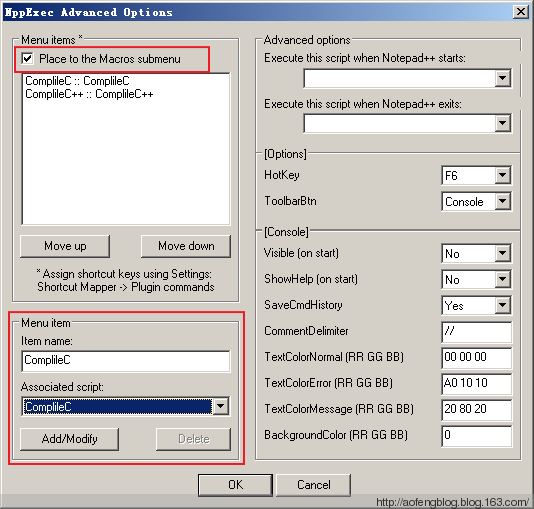The image size is (534, 509).
Task: Click the BackgroundColor value field
Action: click(x=476, y=435)
